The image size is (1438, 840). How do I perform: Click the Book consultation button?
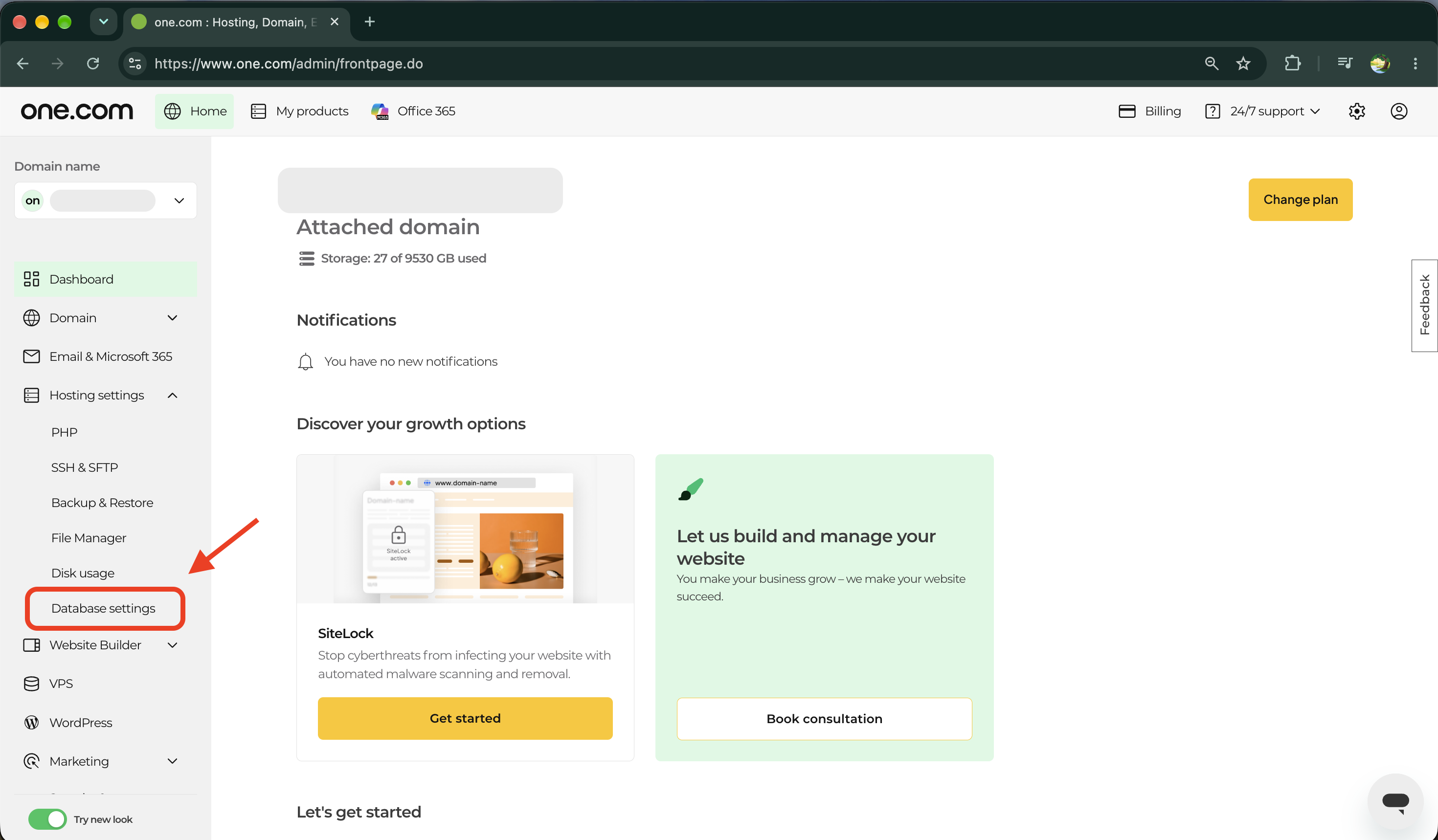point(824,719)
